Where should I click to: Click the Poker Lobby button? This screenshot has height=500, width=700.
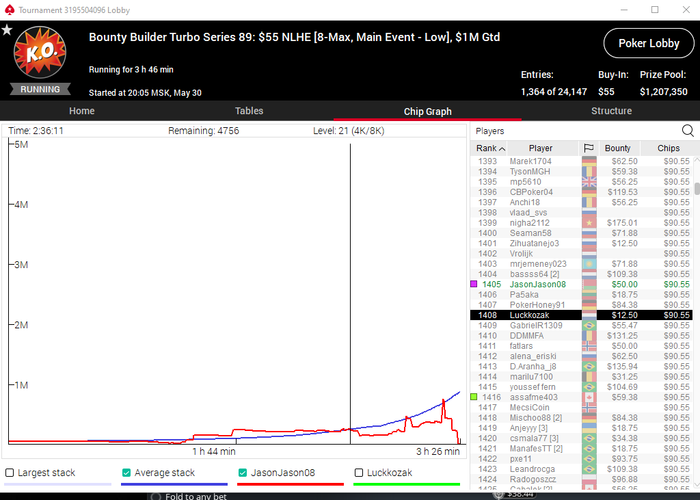pyautogui.click(x=649, y=43)
